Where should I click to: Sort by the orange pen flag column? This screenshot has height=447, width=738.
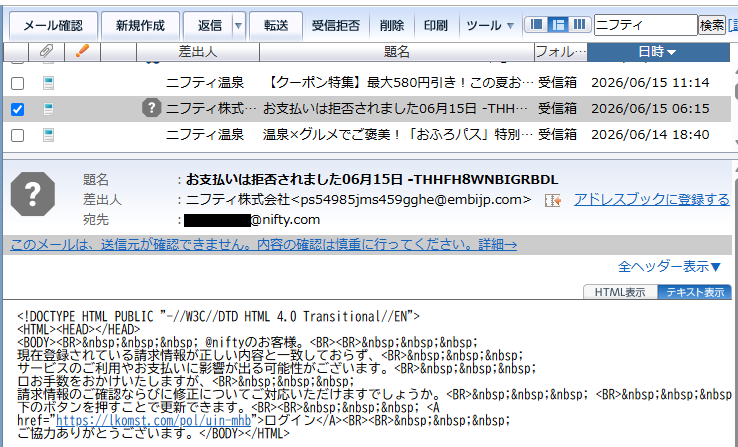point(82,51)
